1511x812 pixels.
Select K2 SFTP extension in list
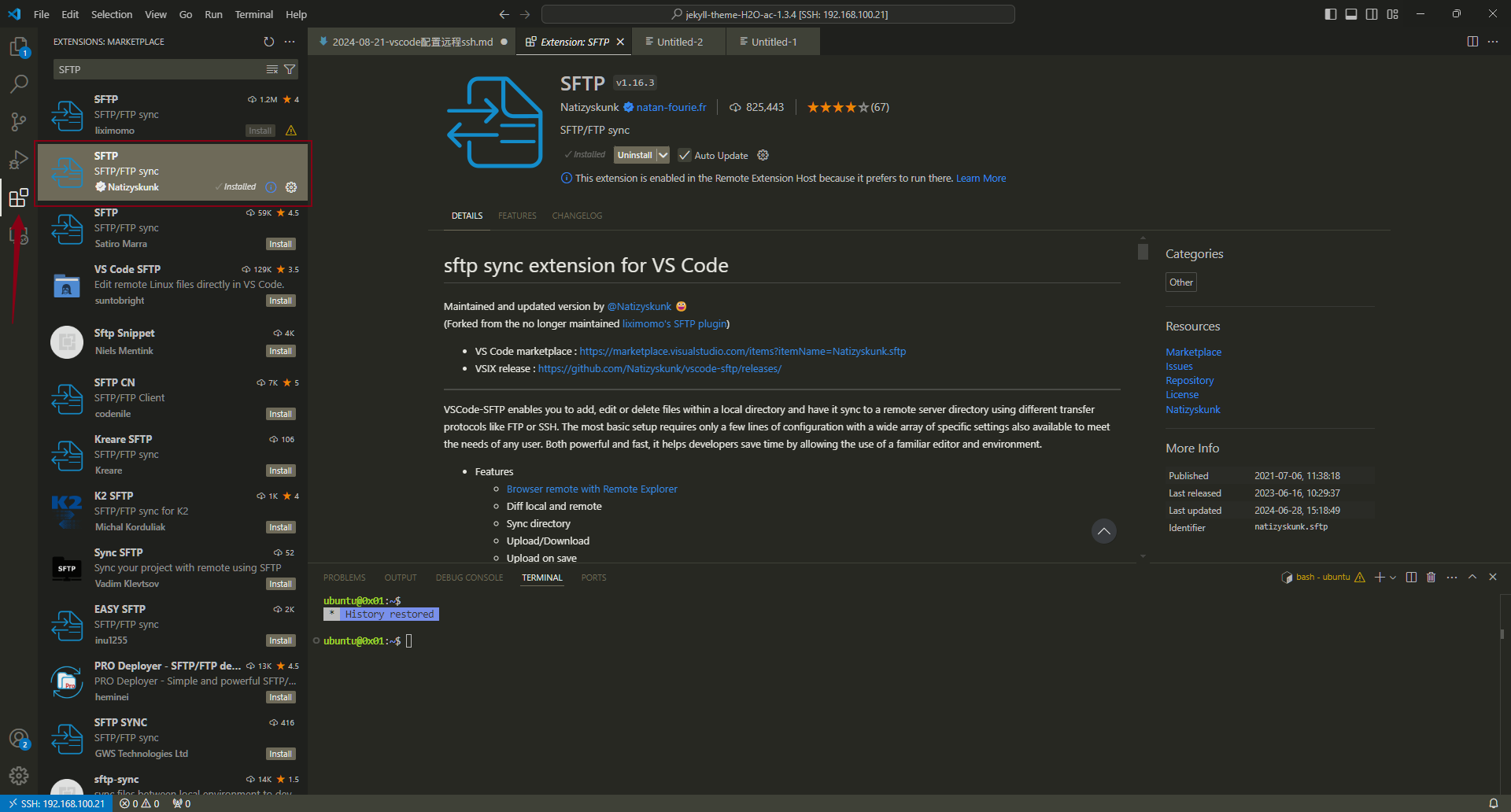click(172, 511)
